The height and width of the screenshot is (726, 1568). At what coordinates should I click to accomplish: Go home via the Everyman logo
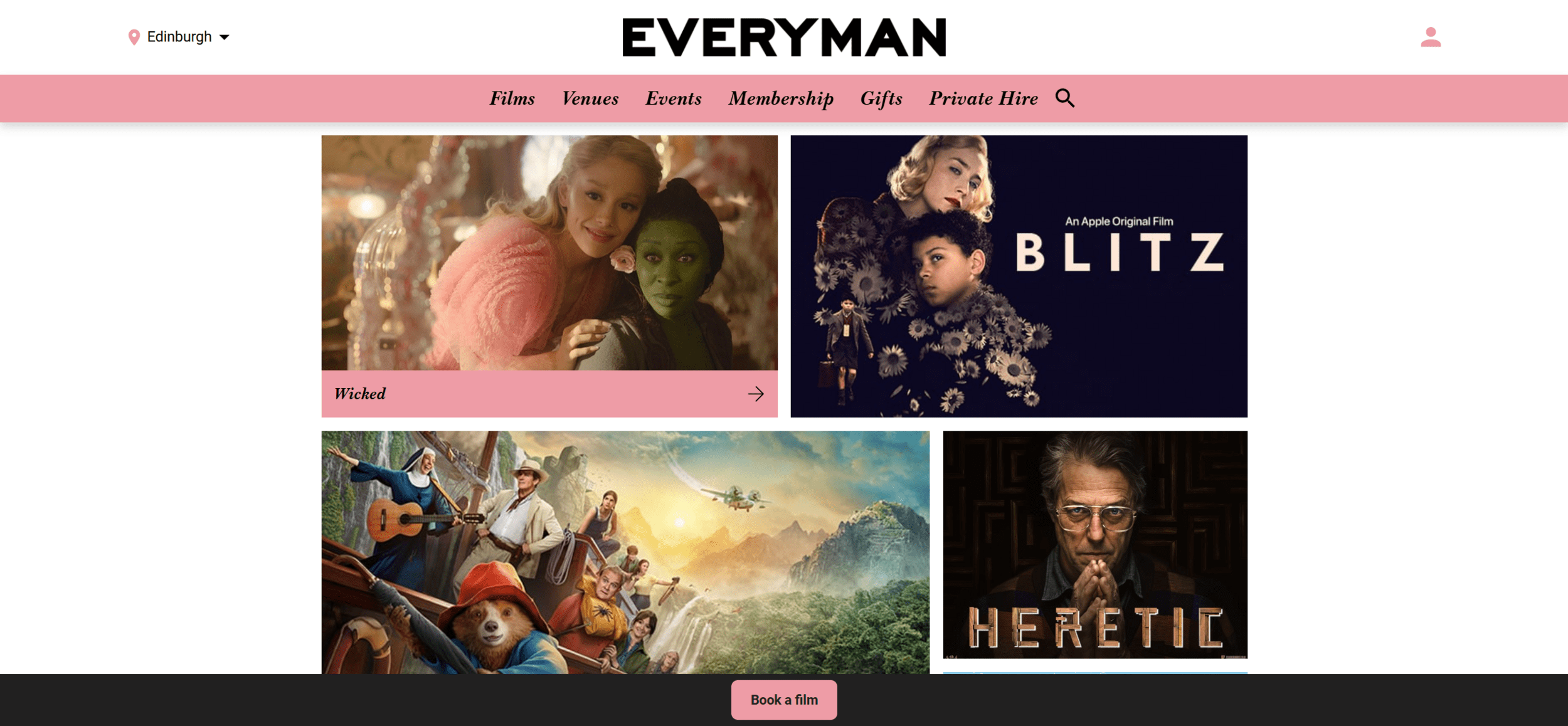[784, 37]
